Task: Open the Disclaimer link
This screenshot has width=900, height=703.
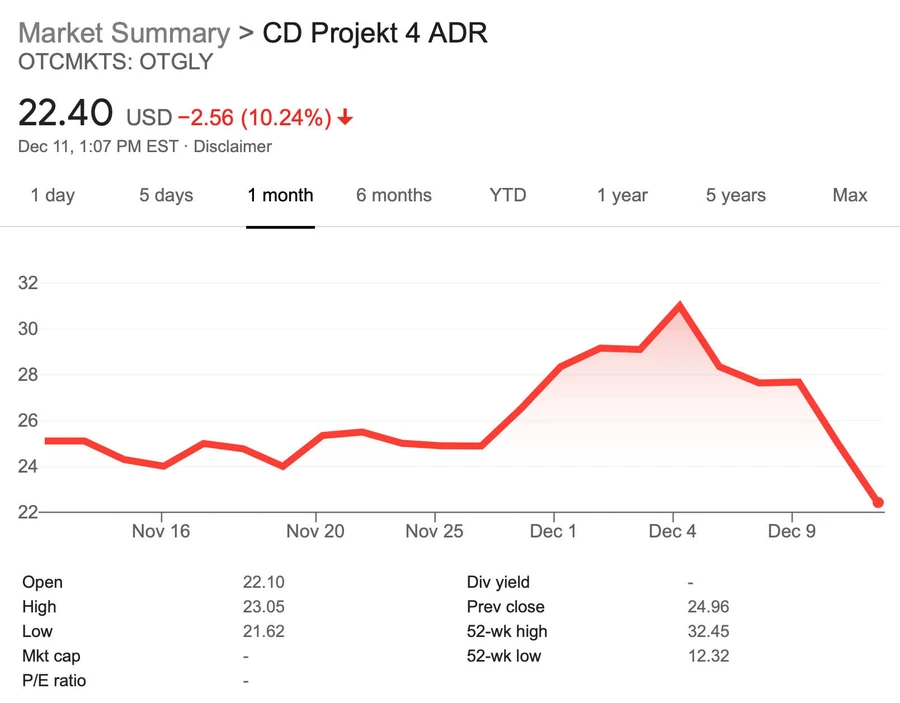Action: point(232,146)
